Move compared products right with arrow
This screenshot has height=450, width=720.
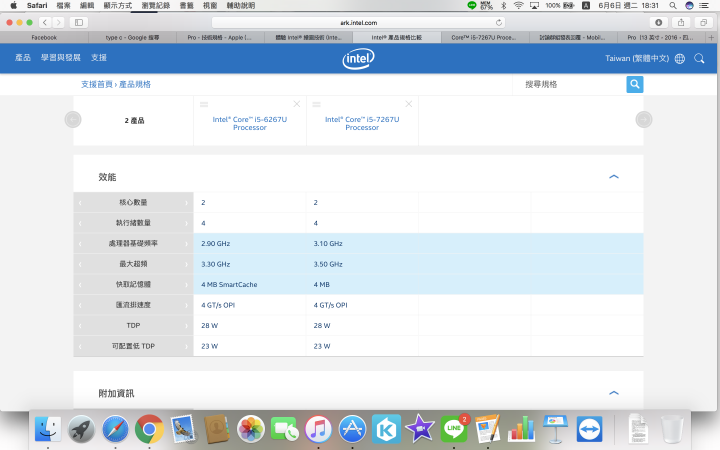[644, 119]
